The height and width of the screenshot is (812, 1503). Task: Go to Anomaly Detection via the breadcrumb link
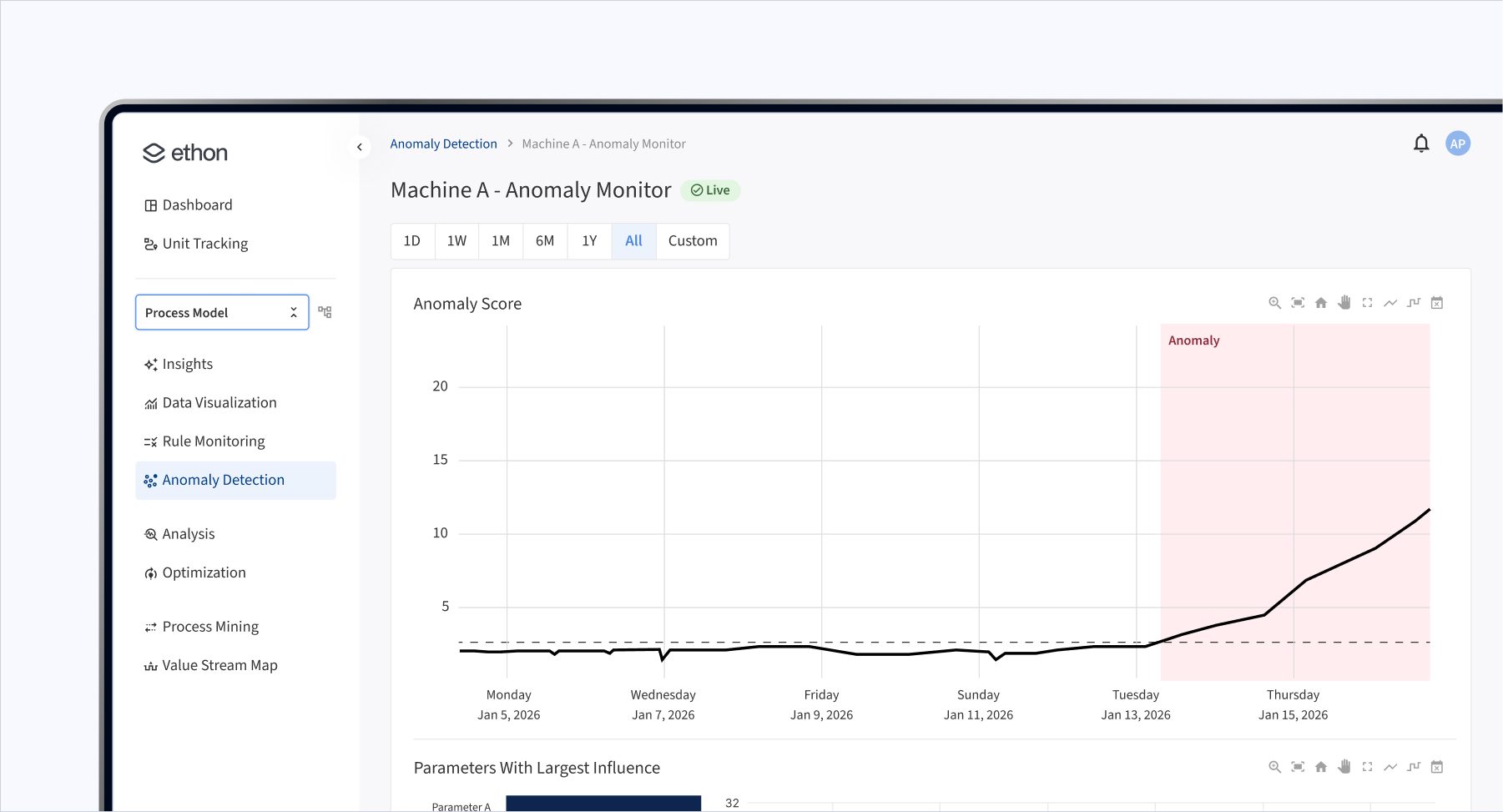click(x=443, y=143)
